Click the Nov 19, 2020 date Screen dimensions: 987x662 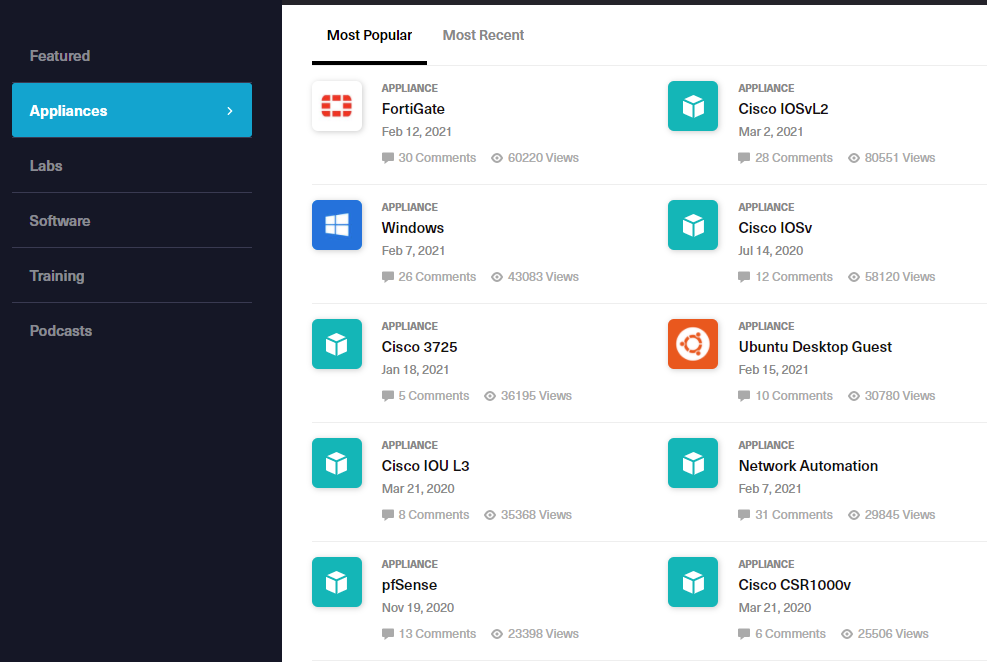tap(417, 608)
